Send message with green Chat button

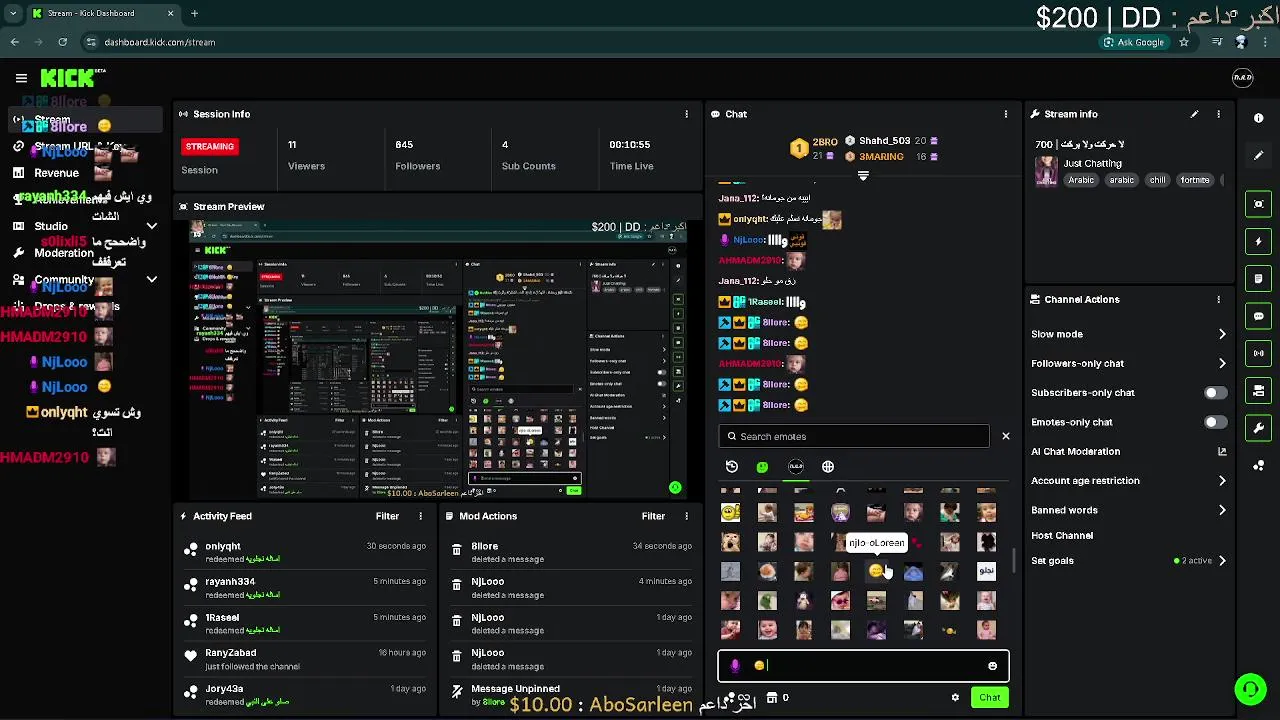(x=989, y=698)
